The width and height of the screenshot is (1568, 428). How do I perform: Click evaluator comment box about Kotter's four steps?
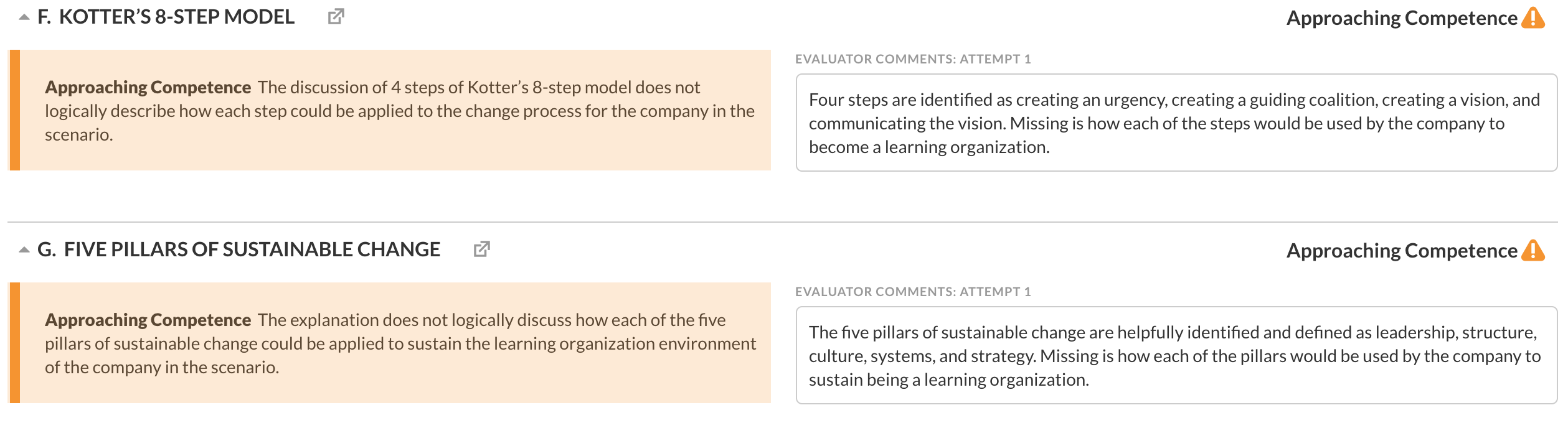point(1176,123)
